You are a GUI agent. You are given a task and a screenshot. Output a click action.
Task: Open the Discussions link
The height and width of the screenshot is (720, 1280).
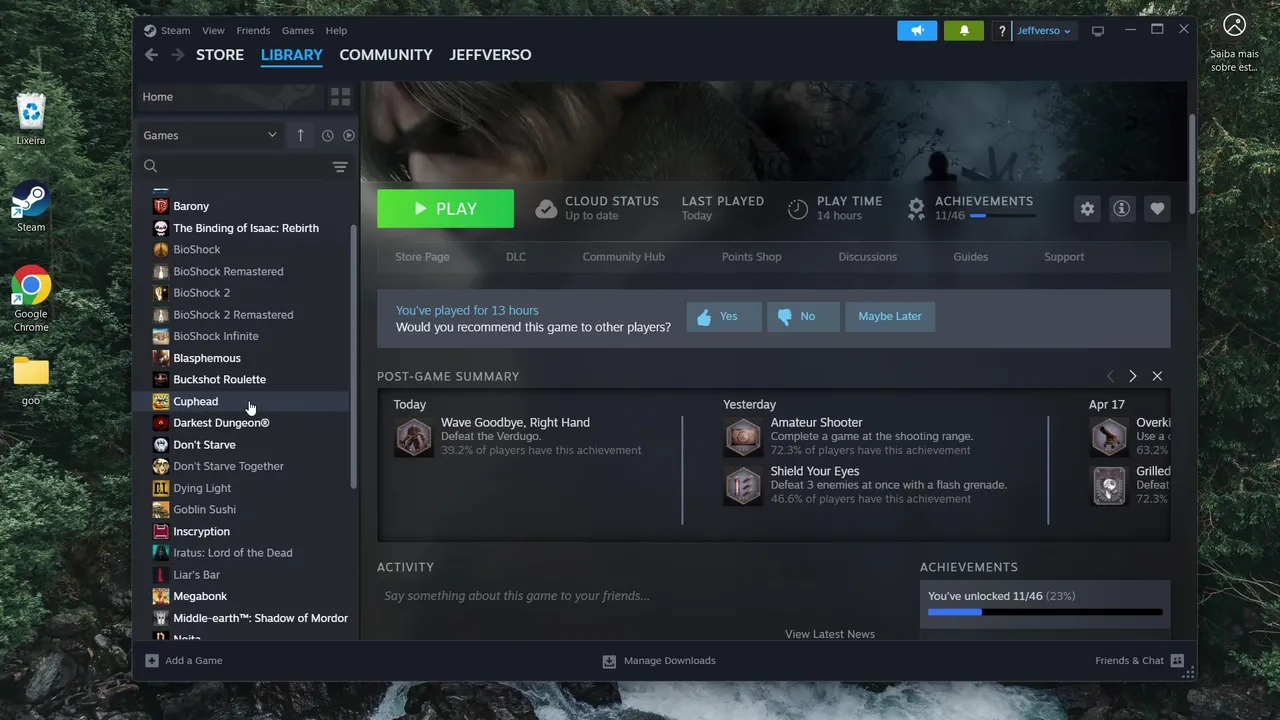868,257
